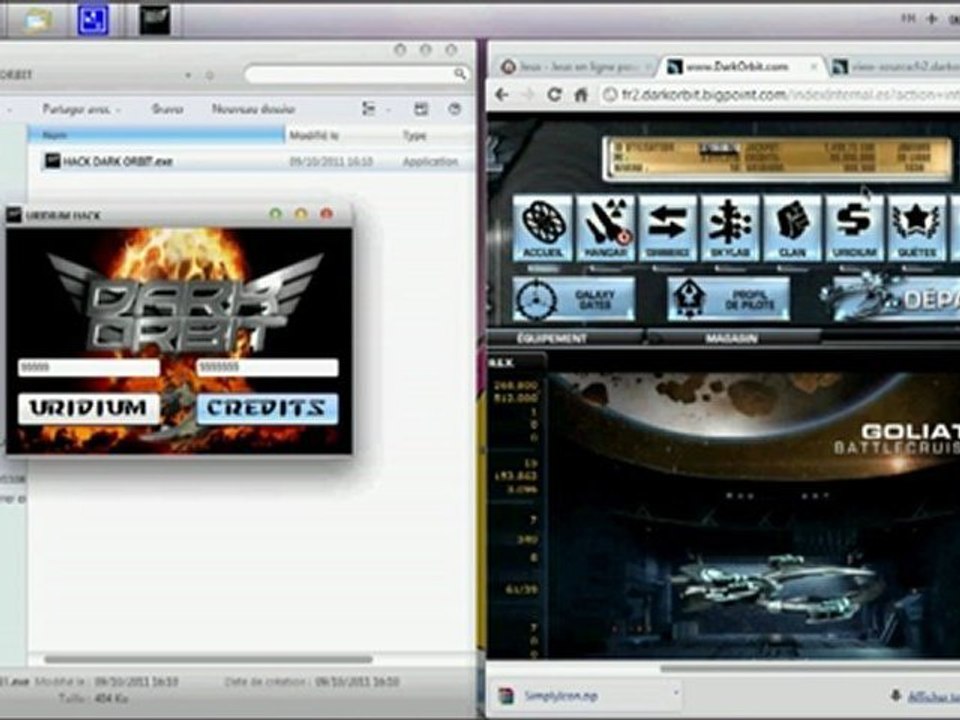Open the dark hack app taskbar icon
960x720 pixels.
154,20
